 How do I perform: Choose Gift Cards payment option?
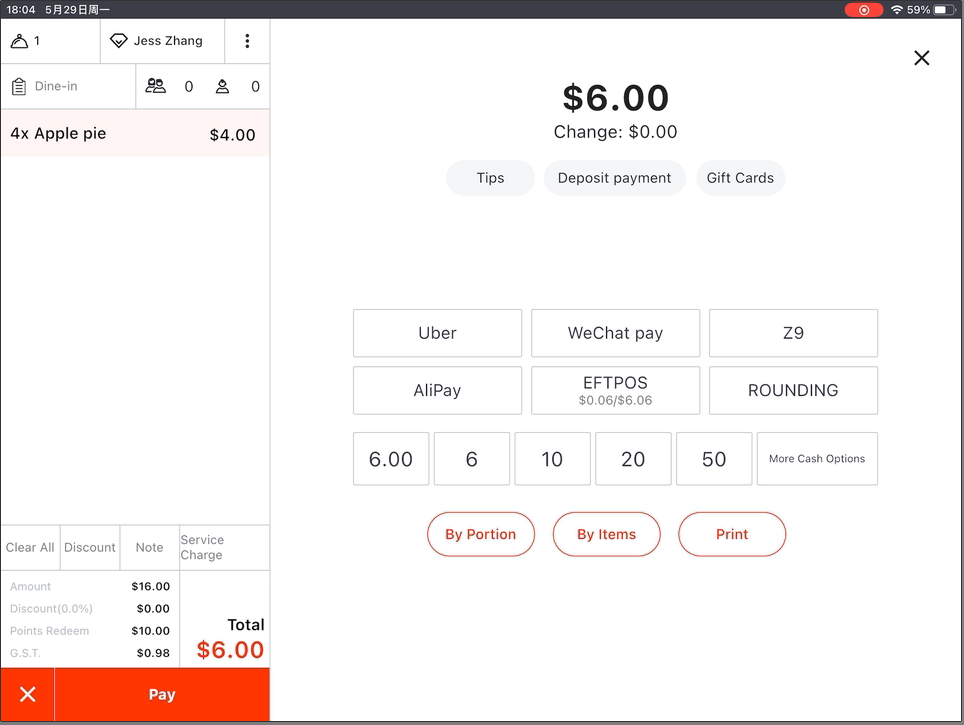click(x=740, y=178)
